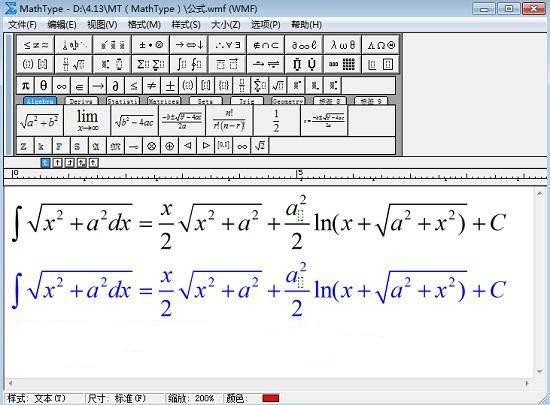The height and width of the screenshot is (405, 550).
Task: Open the miscellaneous symbols palette (∂∞ℓ)
Action: (x=304, y=45)
